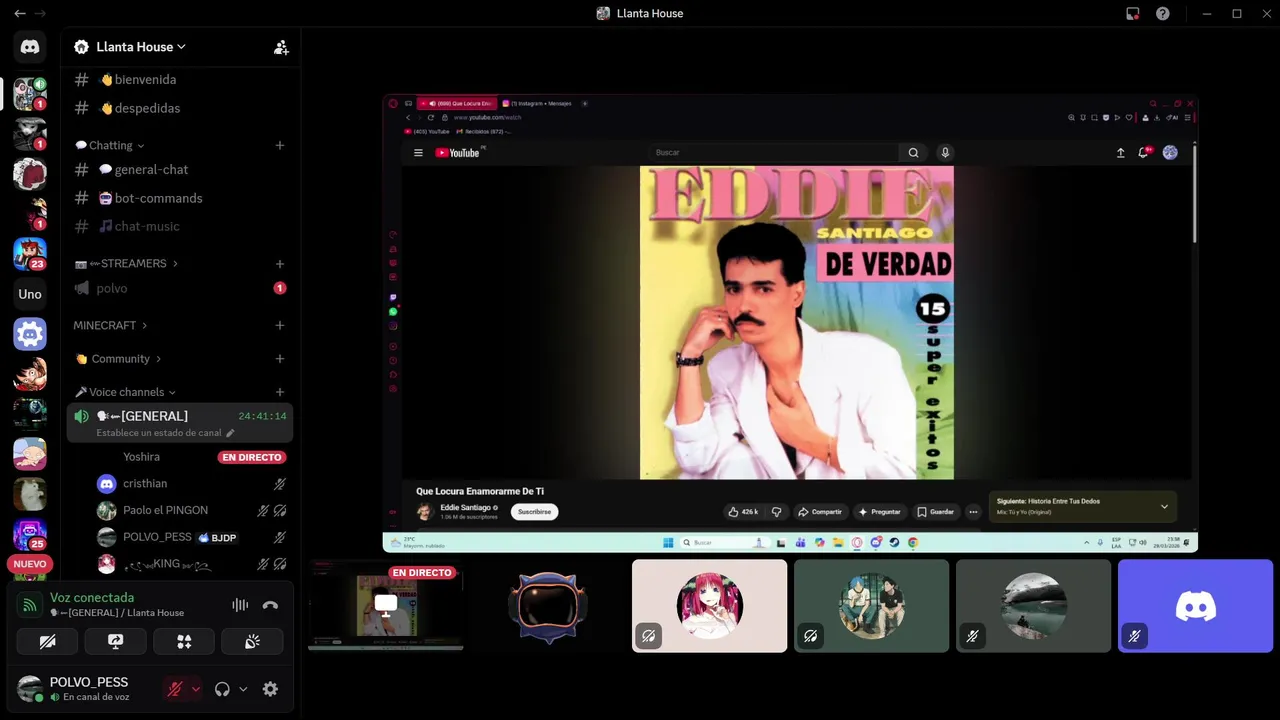
Task: Click Yoshira's EN DIRECTO live badge
Action: coord(252,457)
